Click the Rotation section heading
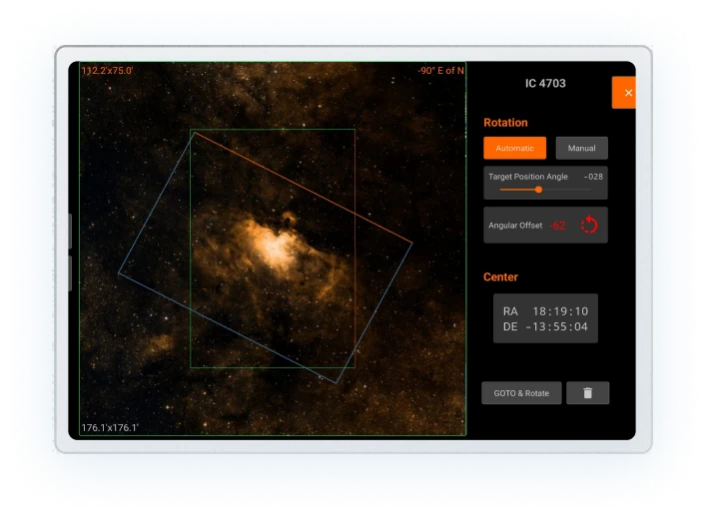707x518 pixels. [x=505, y=123]
